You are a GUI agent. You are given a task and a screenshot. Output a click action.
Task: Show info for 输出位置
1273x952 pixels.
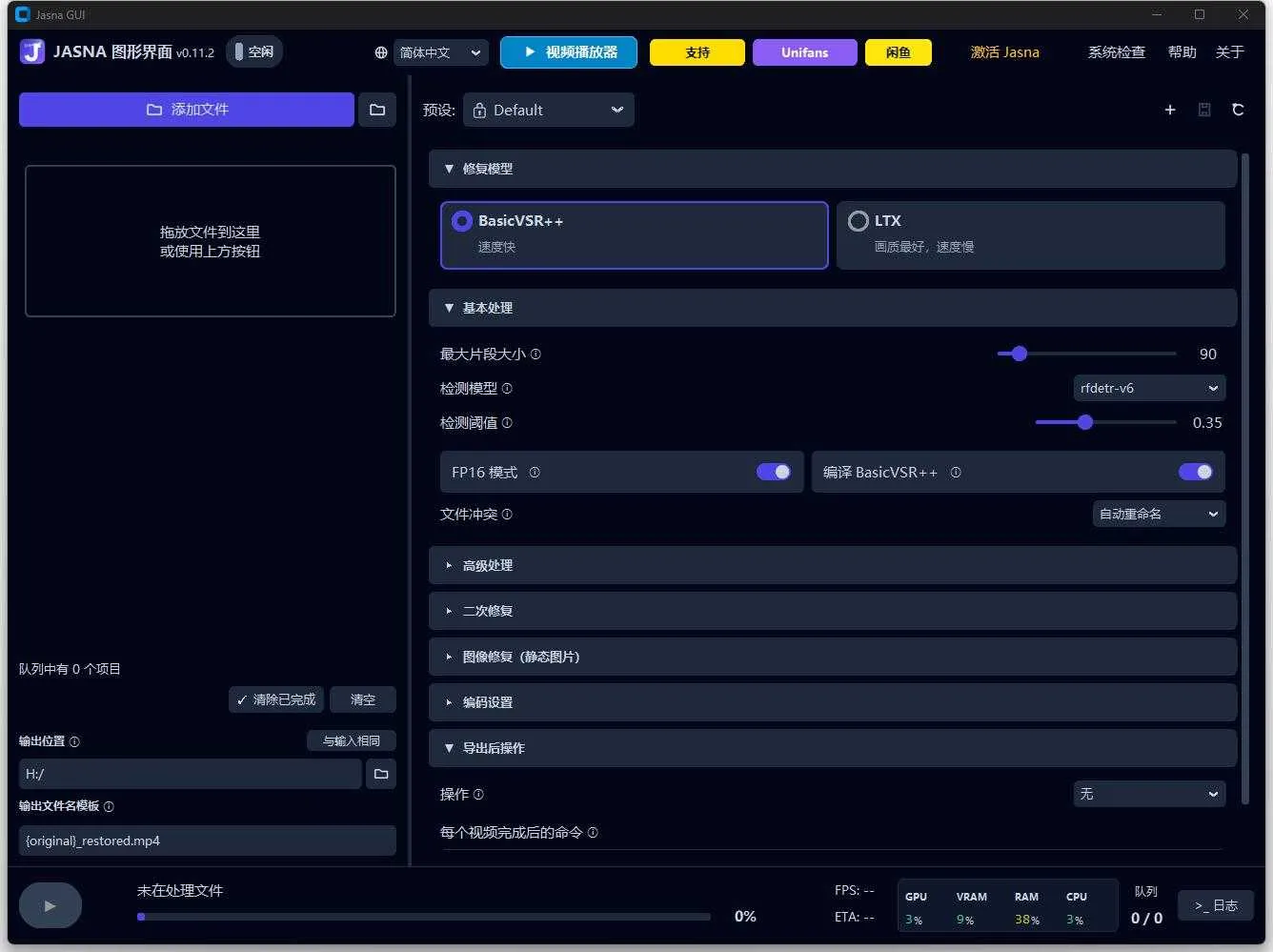(x=74, y=741)
